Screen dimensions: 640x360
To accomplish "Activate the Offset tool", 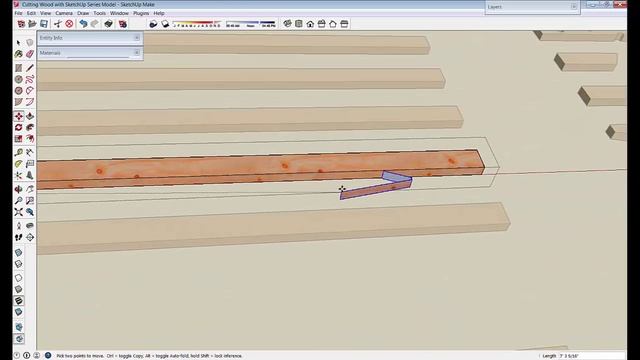I will coord(29,139).
